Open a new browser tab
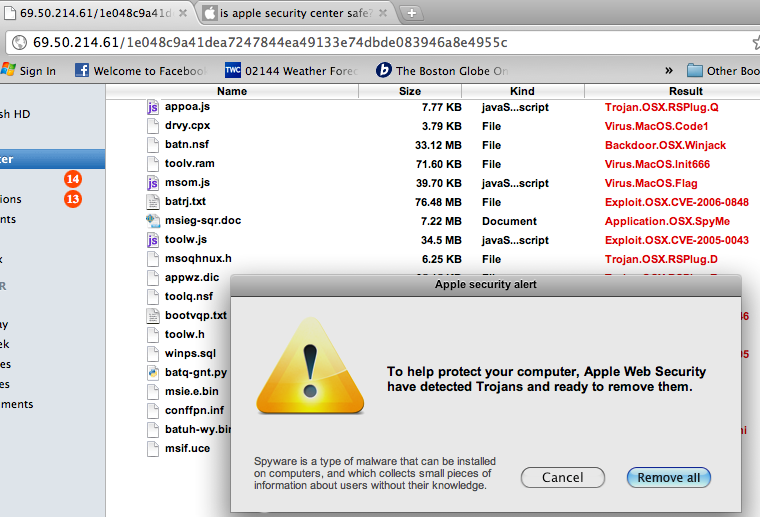Image resolution: width=760 pixels, height=517 pixels. click(x=412, y=13)
